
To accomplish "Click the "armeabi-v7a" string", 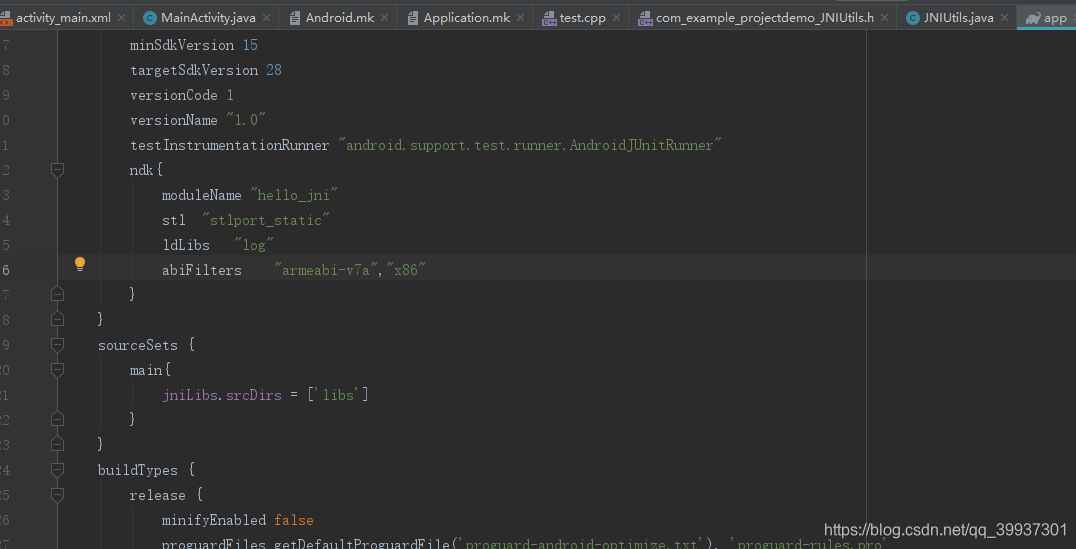I will click(327, 270).
